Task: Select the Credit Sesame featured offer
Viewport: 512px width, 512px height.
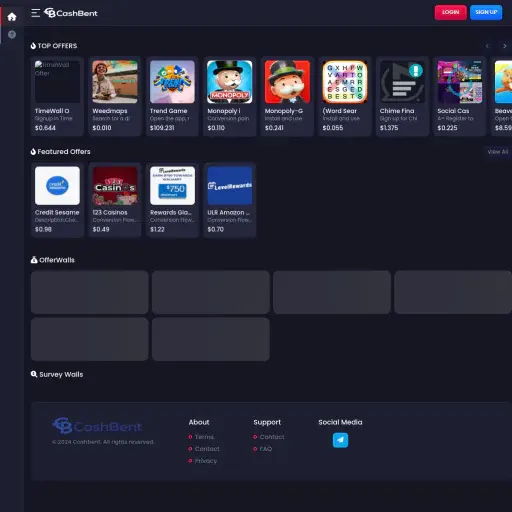Action: point(57,200)
